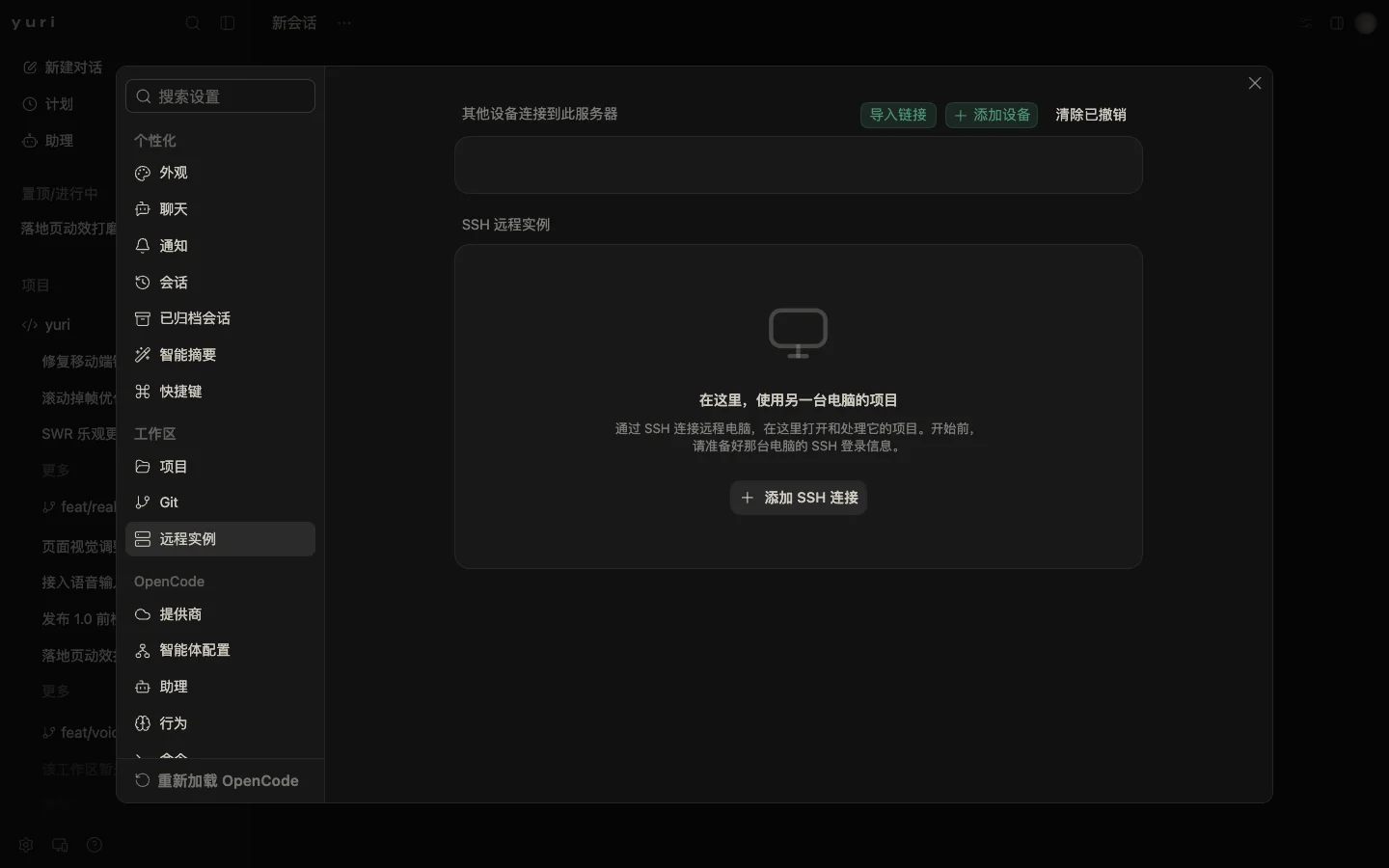
Task: Click the command key icon for 快捷键
Action: [143, 392]
